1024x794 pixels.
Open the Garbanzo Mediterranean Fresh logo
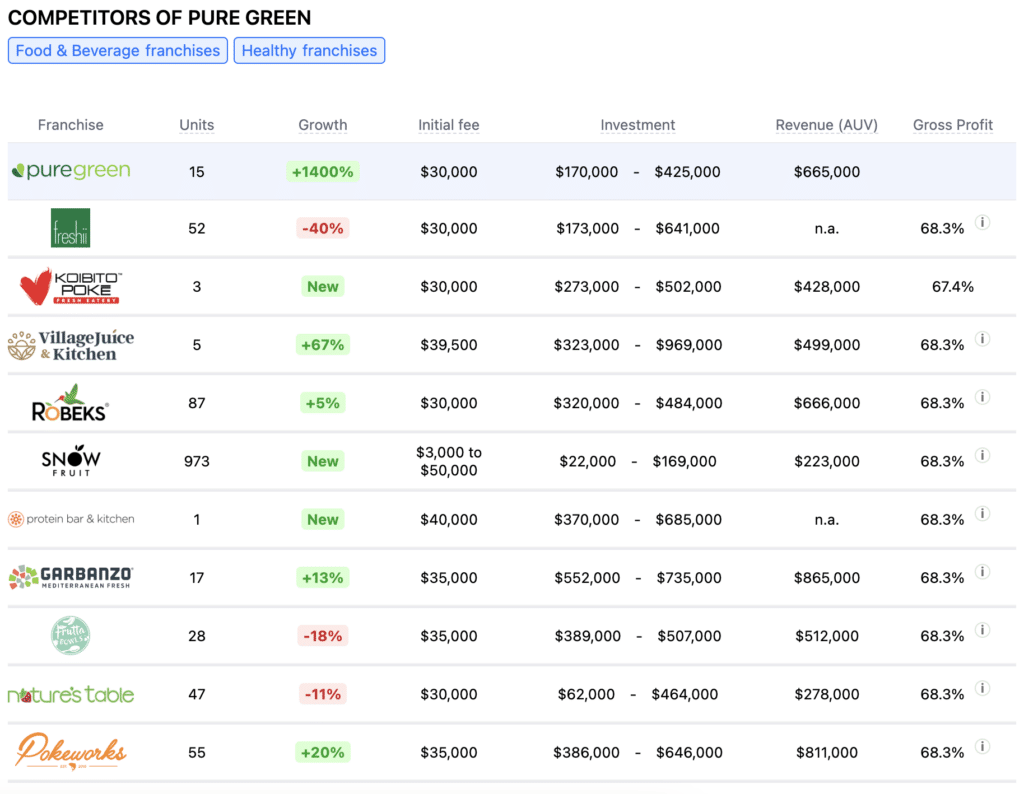71,577
